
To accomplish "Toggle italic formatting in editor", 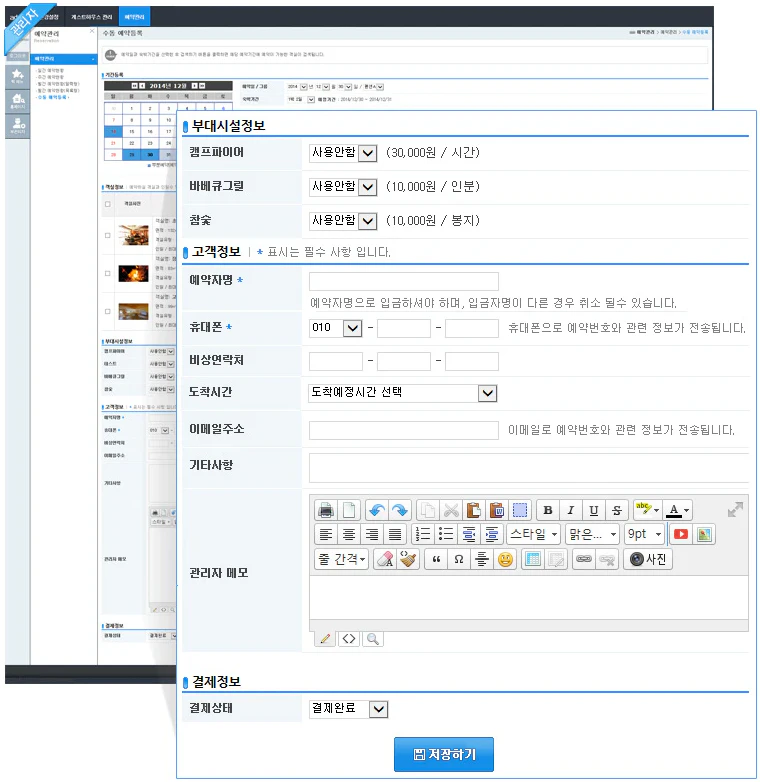I will tap(570, 510).
